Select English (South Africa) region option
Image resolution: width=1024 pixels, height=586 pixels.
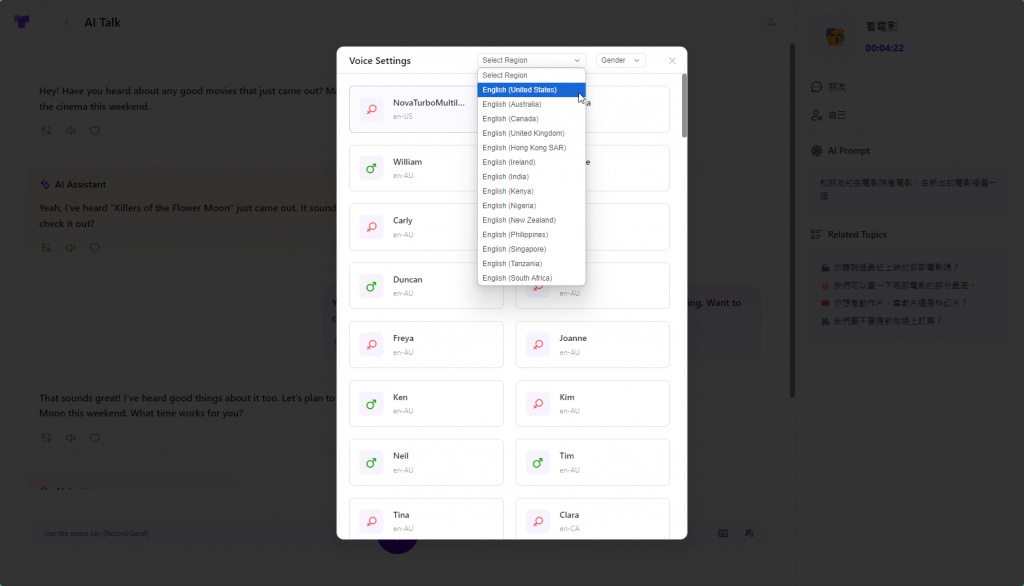coord(531,278)
